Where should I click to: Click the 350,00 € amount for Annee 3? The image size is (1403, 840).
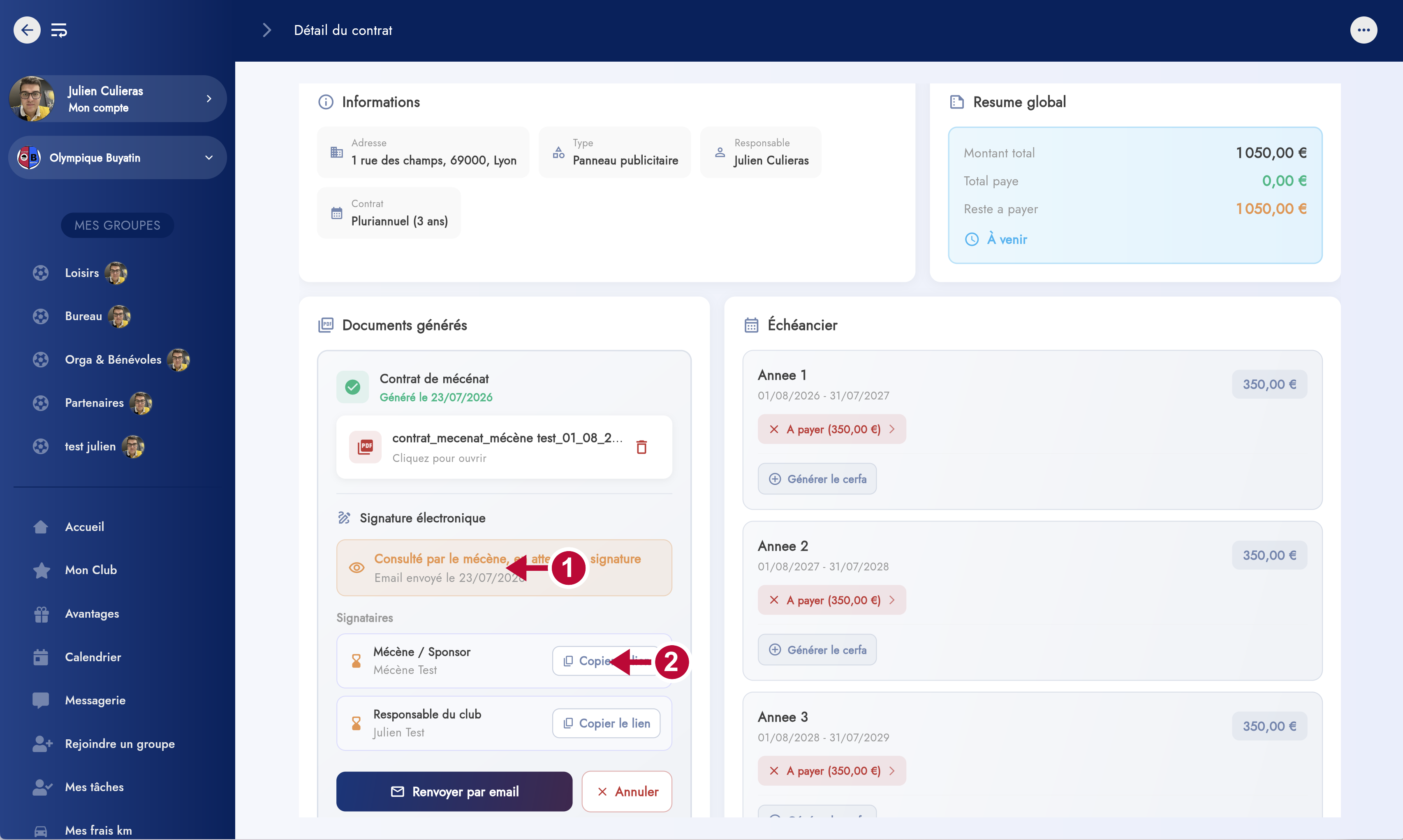click(x=1269, y=726)
